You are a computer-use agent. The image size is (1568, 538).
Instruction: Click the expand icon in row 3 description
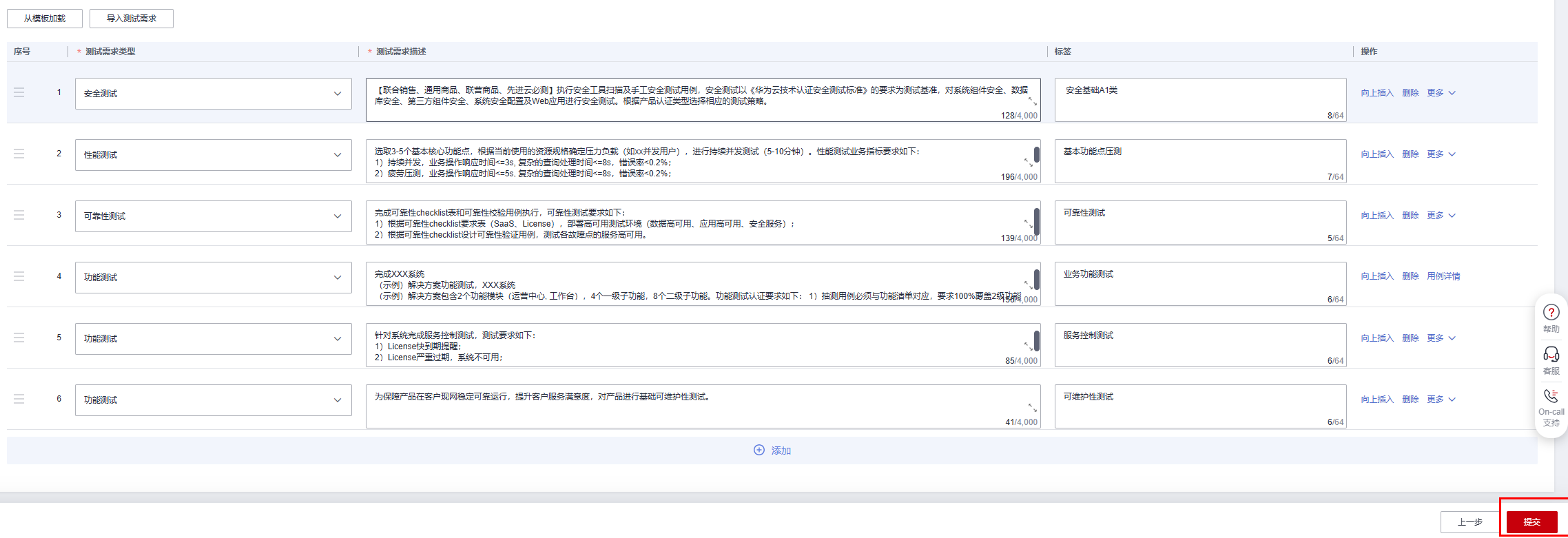click(1028, 224)
